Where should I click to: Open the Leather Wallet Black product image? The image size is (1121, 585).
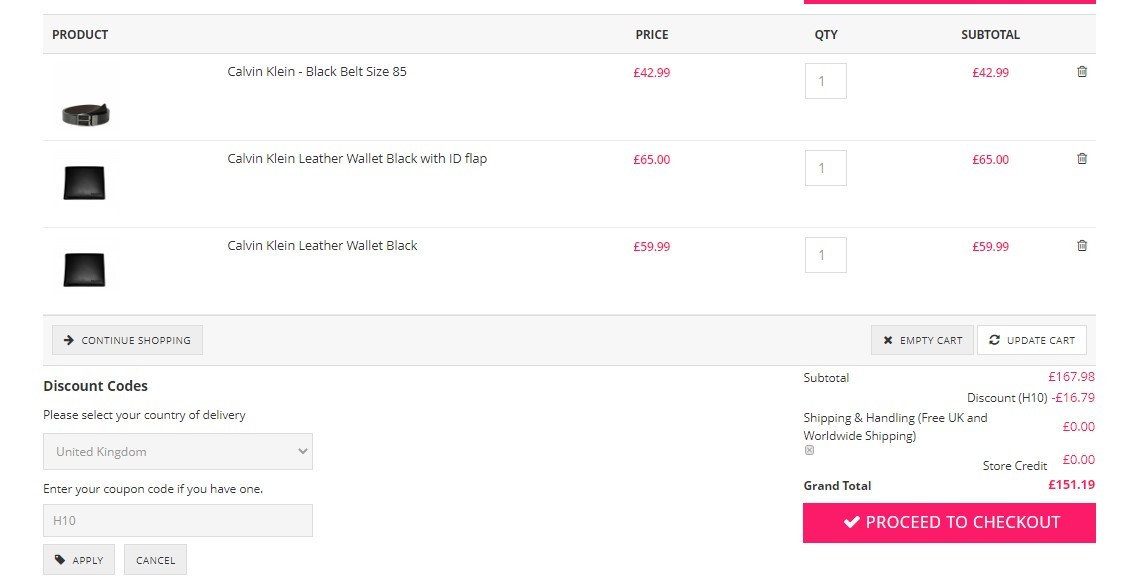pyautogui.click(x=84, y=270)
